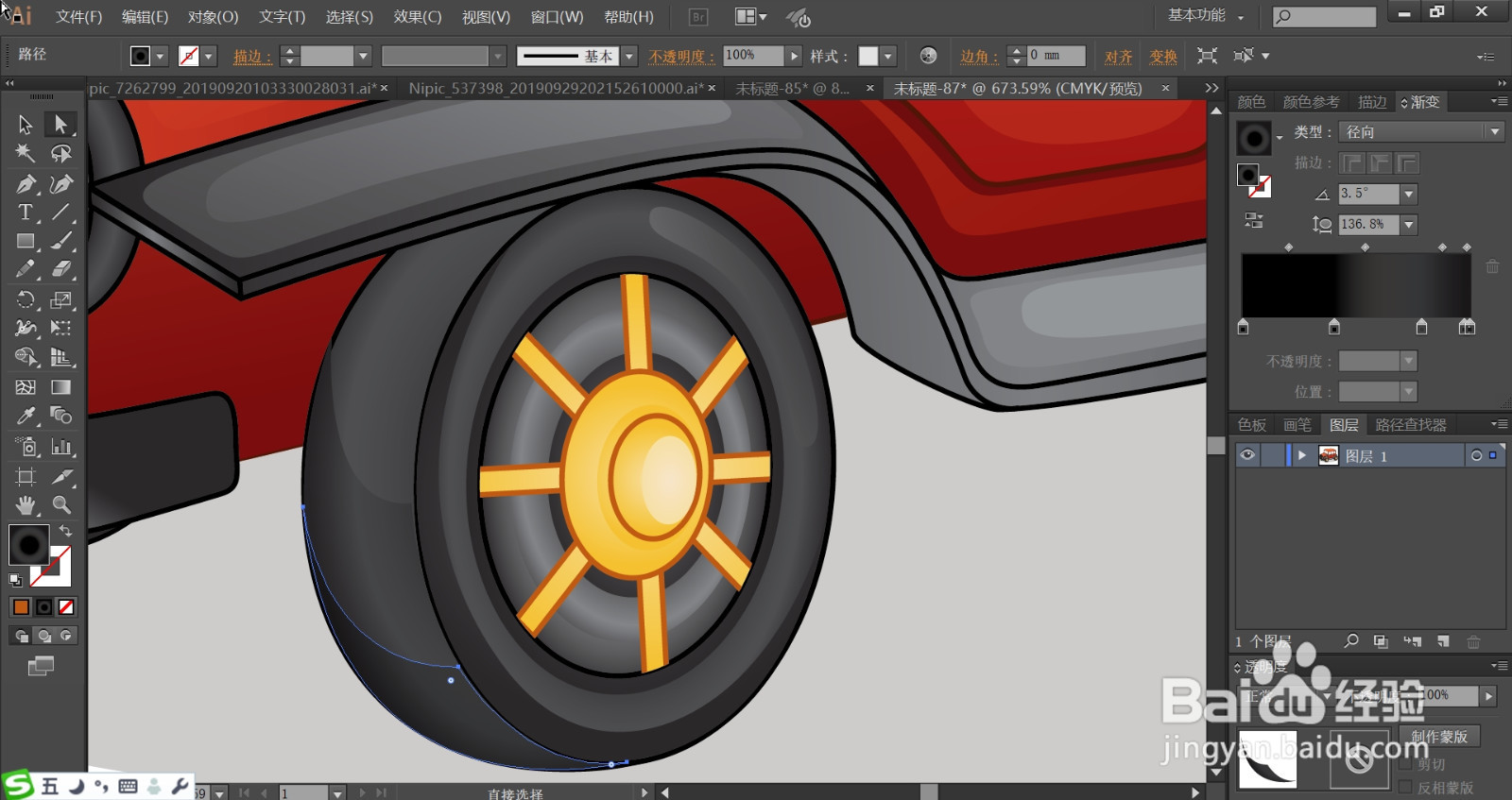
Task: Click the search field in the menu bar
Action: 1324,16
